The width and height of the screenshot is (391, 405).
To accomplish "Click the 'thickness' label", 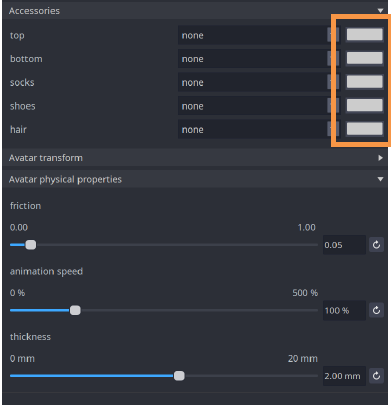I will point(30,337).
